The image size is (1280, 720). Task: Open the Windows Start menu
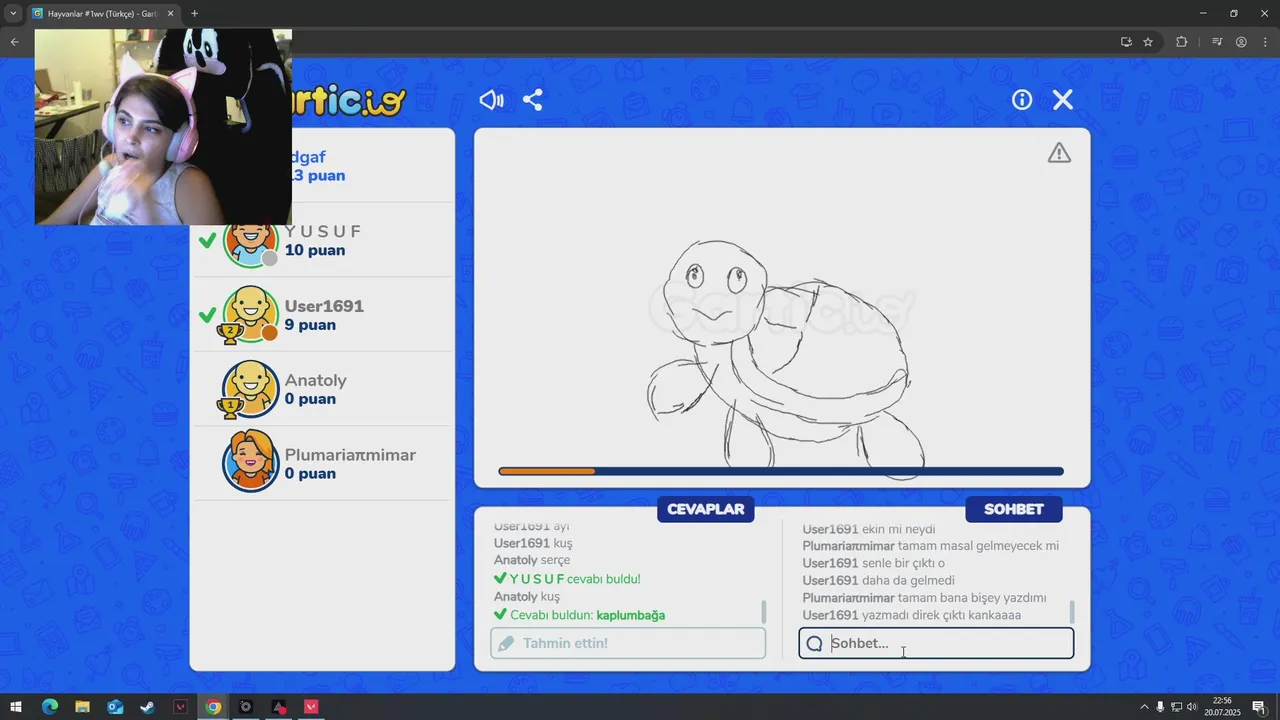(16, 707)
